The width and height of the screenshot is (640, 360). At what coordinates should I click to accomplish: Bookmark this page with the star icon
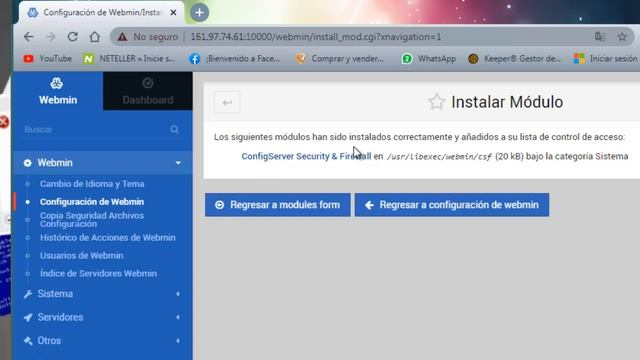622,37
